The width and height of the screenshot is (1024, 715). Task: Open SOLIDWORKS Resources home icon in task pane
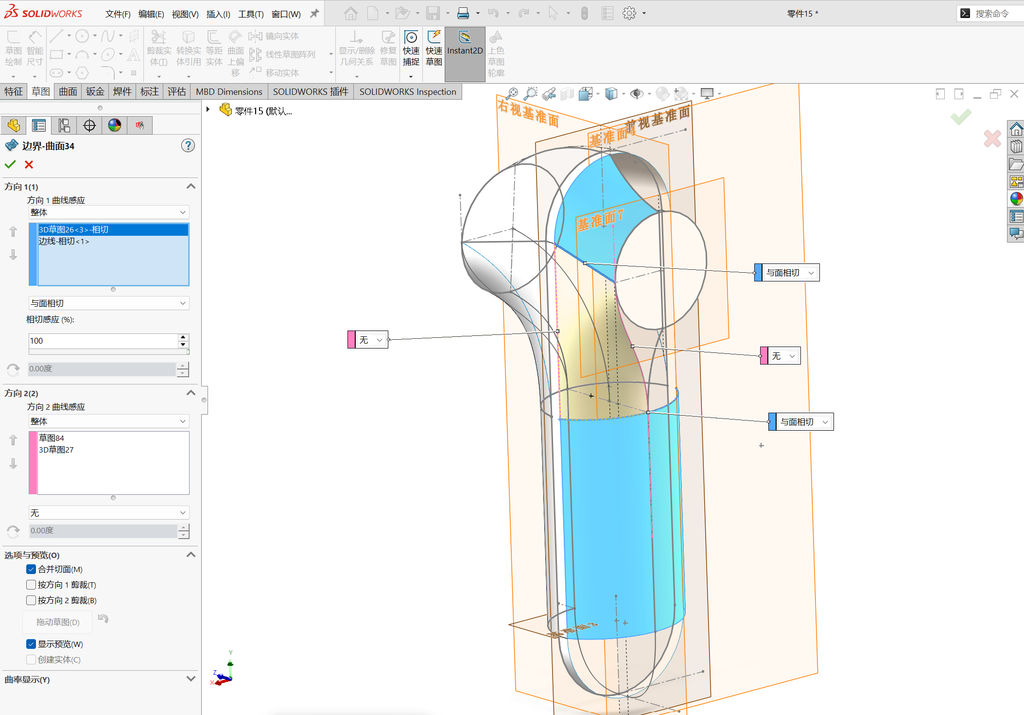(x=1016, y=129)
